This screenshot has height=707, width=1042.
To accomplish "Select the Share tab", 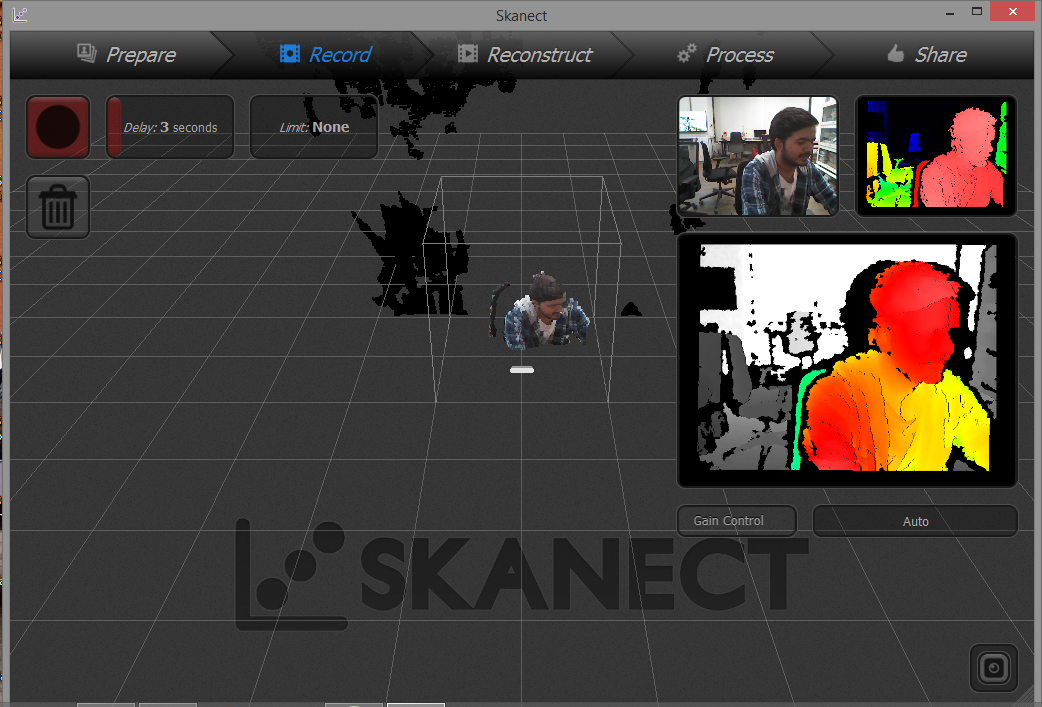I will pos(928,54).
